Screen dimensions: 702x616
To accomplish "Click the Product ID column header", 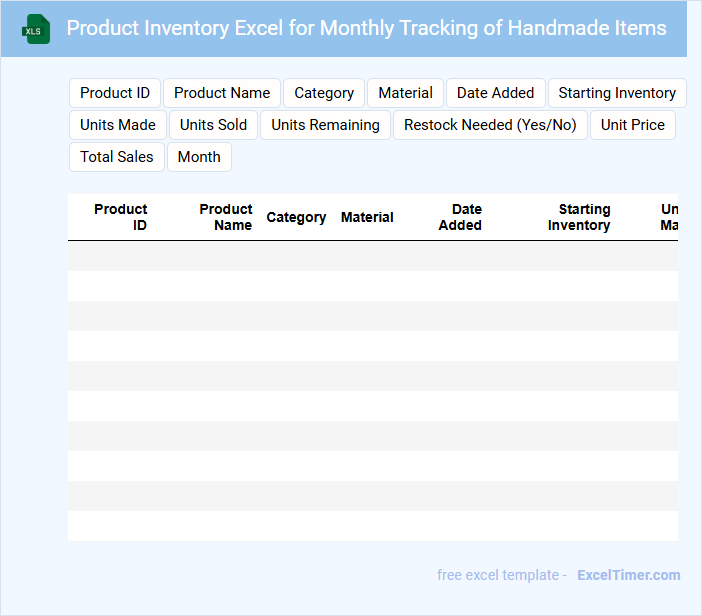I will coord(121,217).
